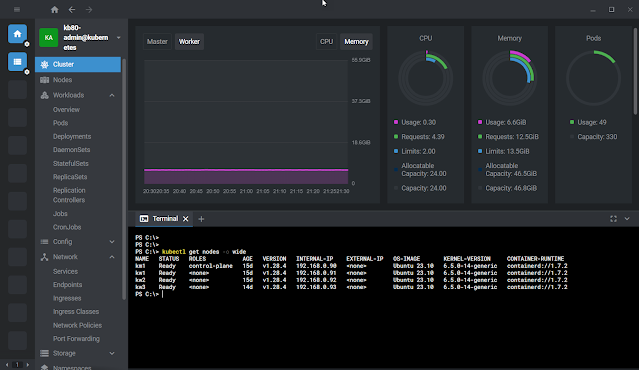Viewport: 639px width, 370px height.
Task: Go to next hotbar with right arrow
Action: tap(28, 365)
